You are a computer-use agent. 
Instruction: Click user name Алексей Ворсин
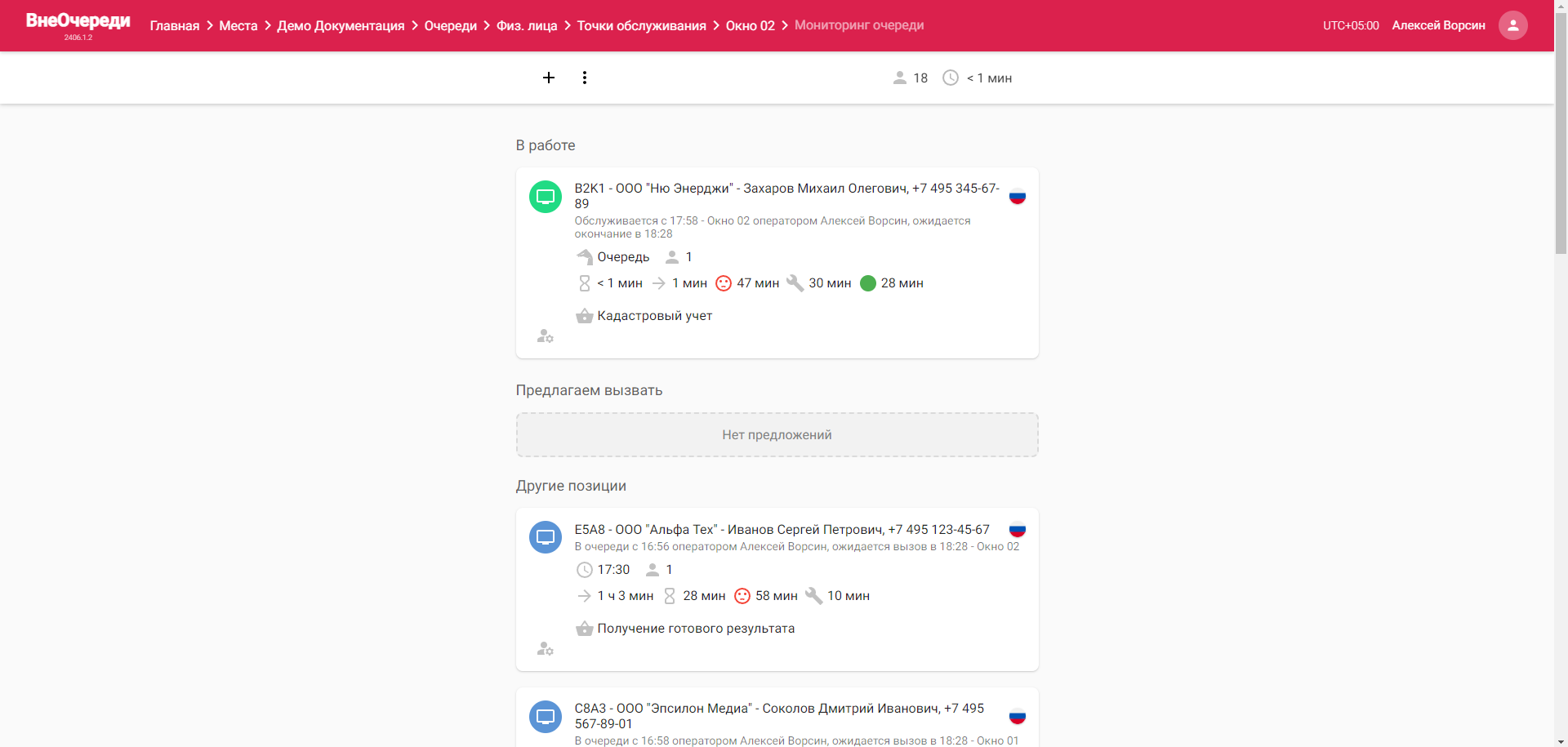point(1438,25)
